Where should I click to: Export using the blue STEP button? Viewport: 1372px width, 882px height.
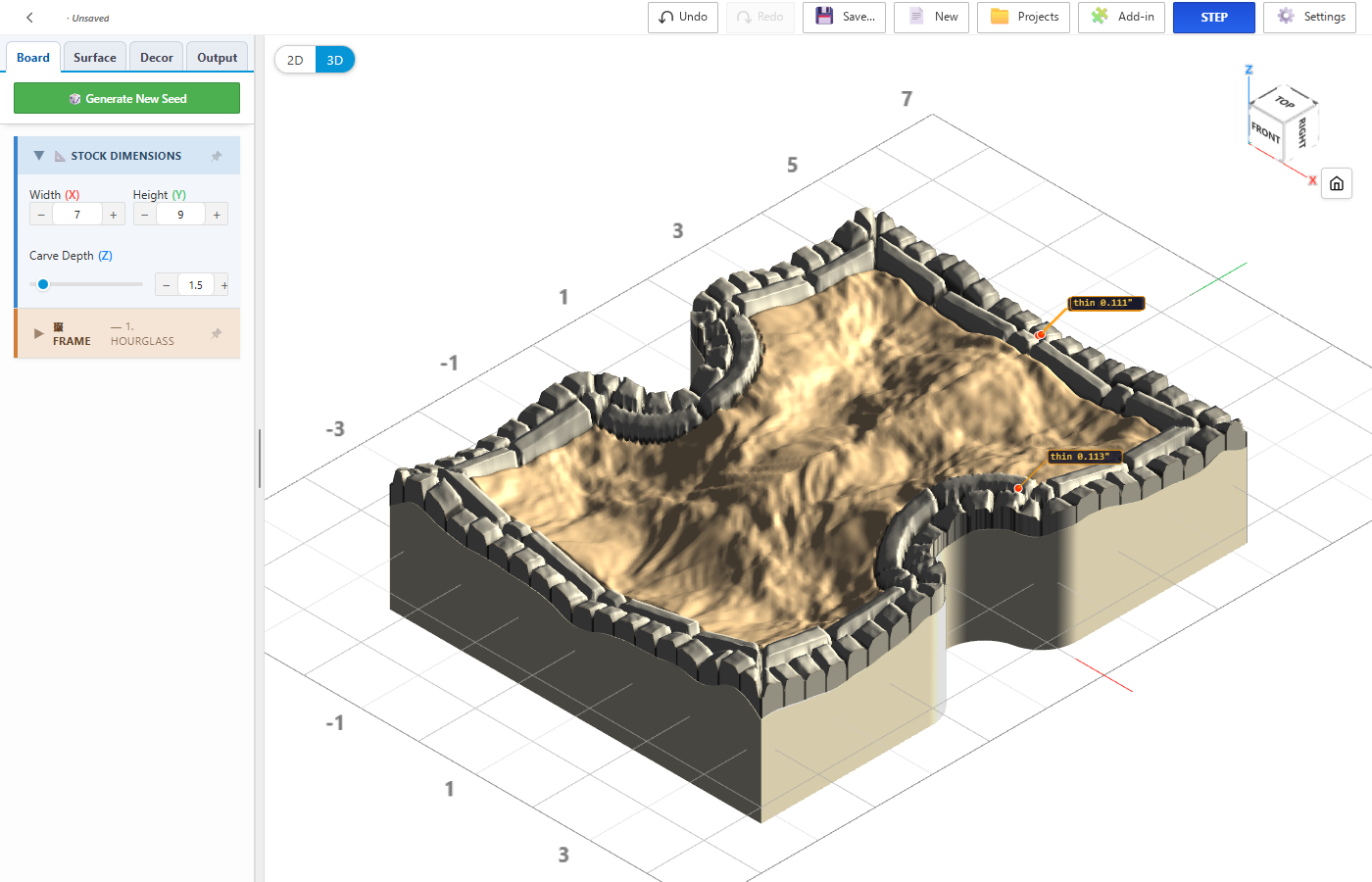(x=1214, y=18)
